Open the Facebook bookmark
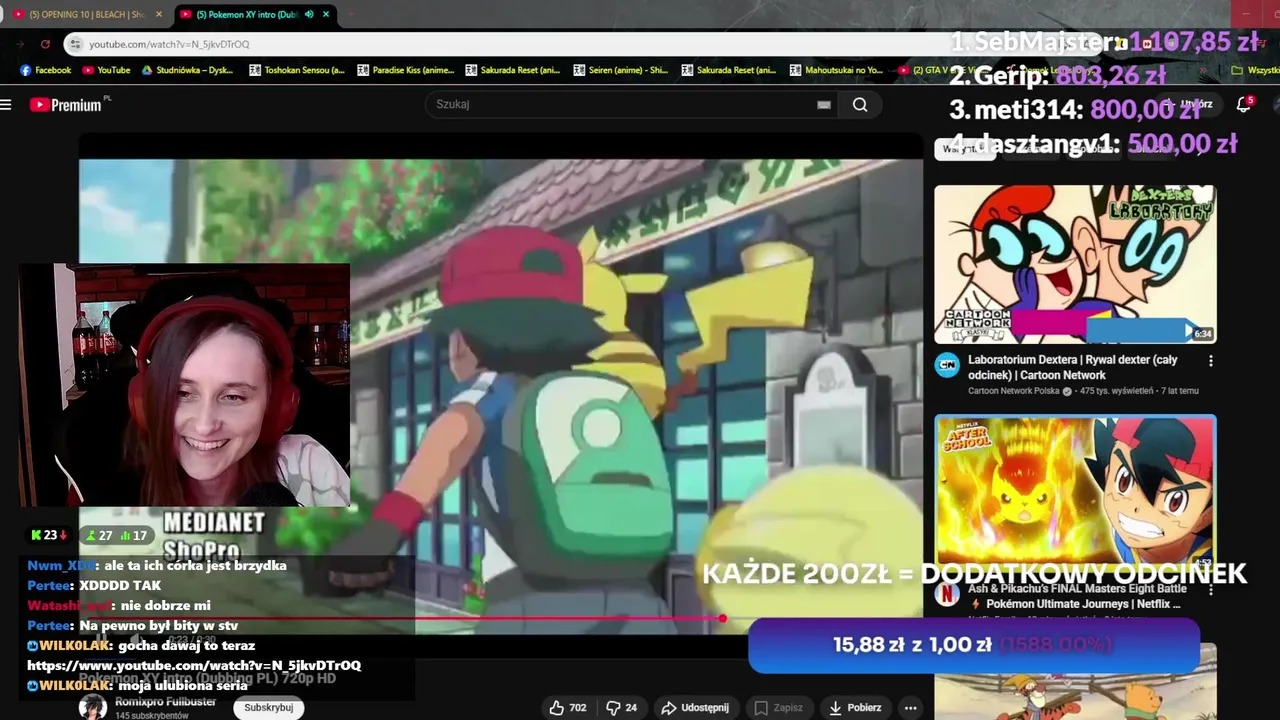The width and height of the screenshot is (1280, 720). 45,70
